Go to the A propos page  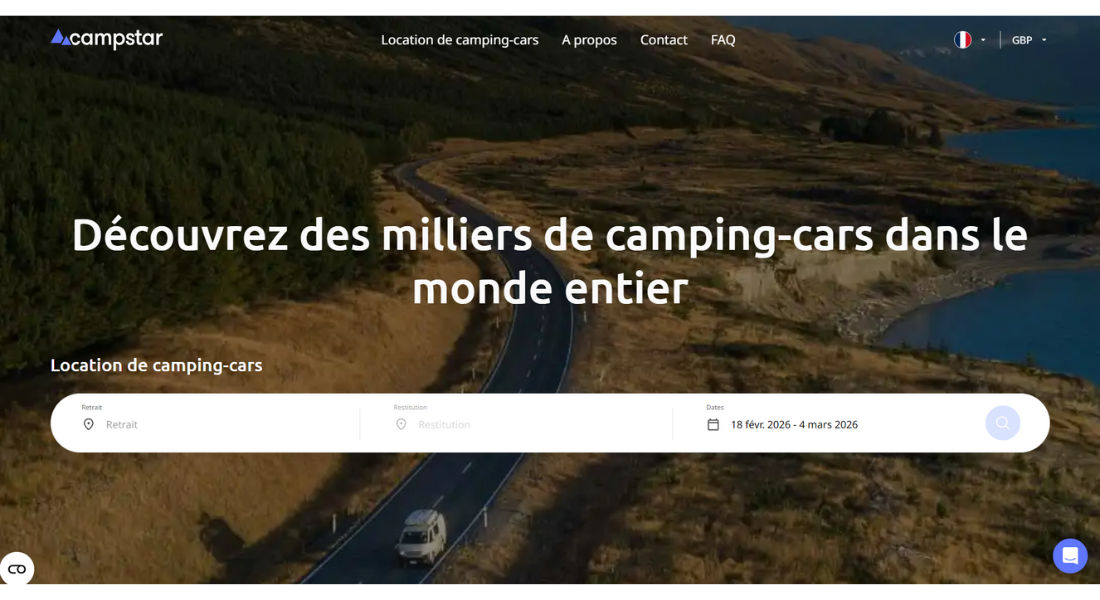tap(589, 40)
